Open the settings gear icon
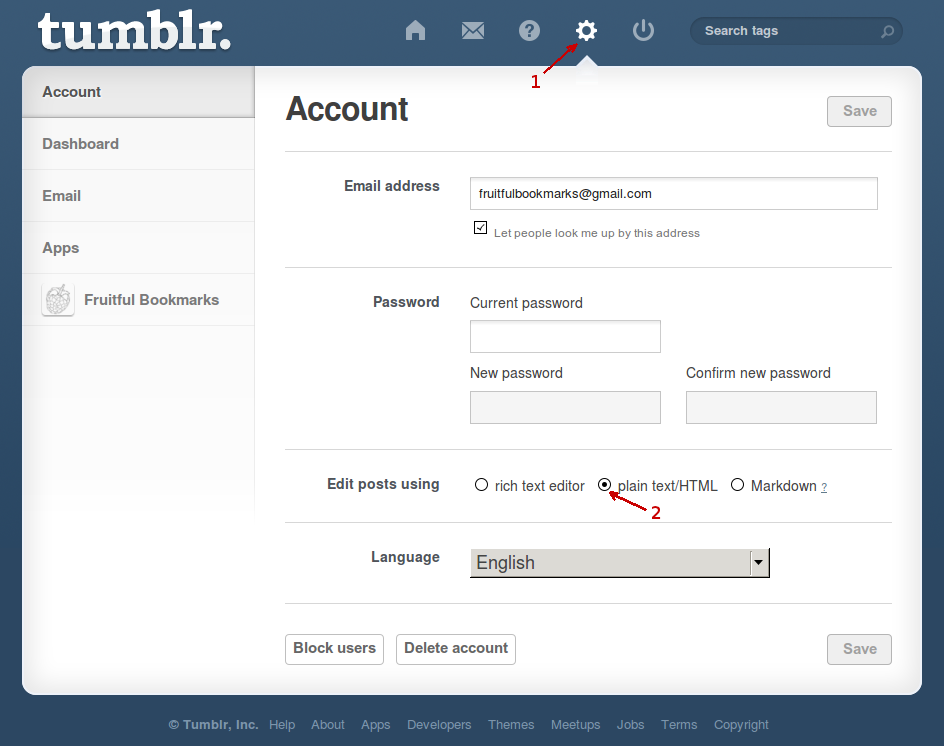Viewport: 944px width, 746px height. [x=585, y=30]
